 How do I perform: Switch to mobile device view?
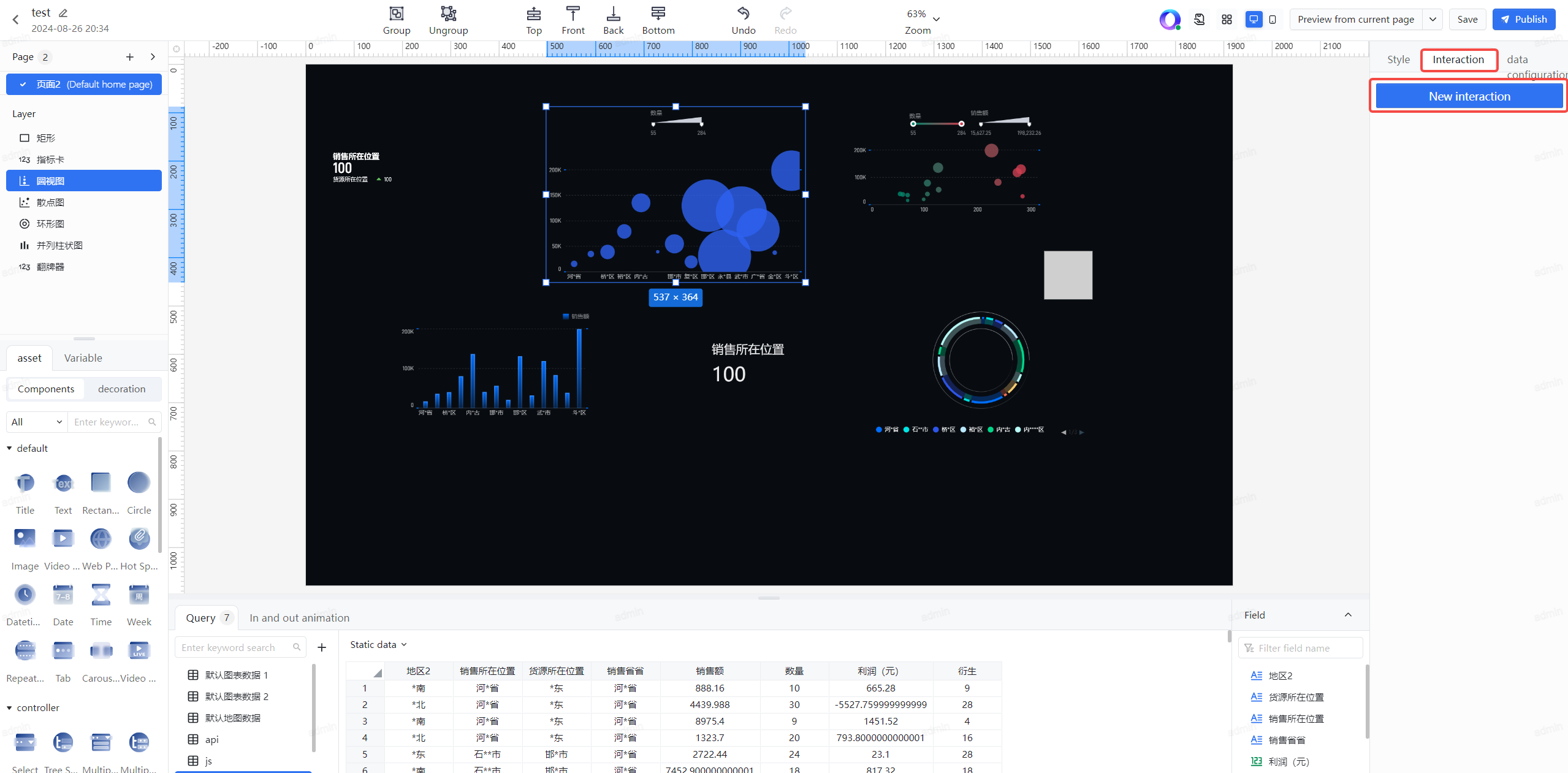tap(1273, 20)
